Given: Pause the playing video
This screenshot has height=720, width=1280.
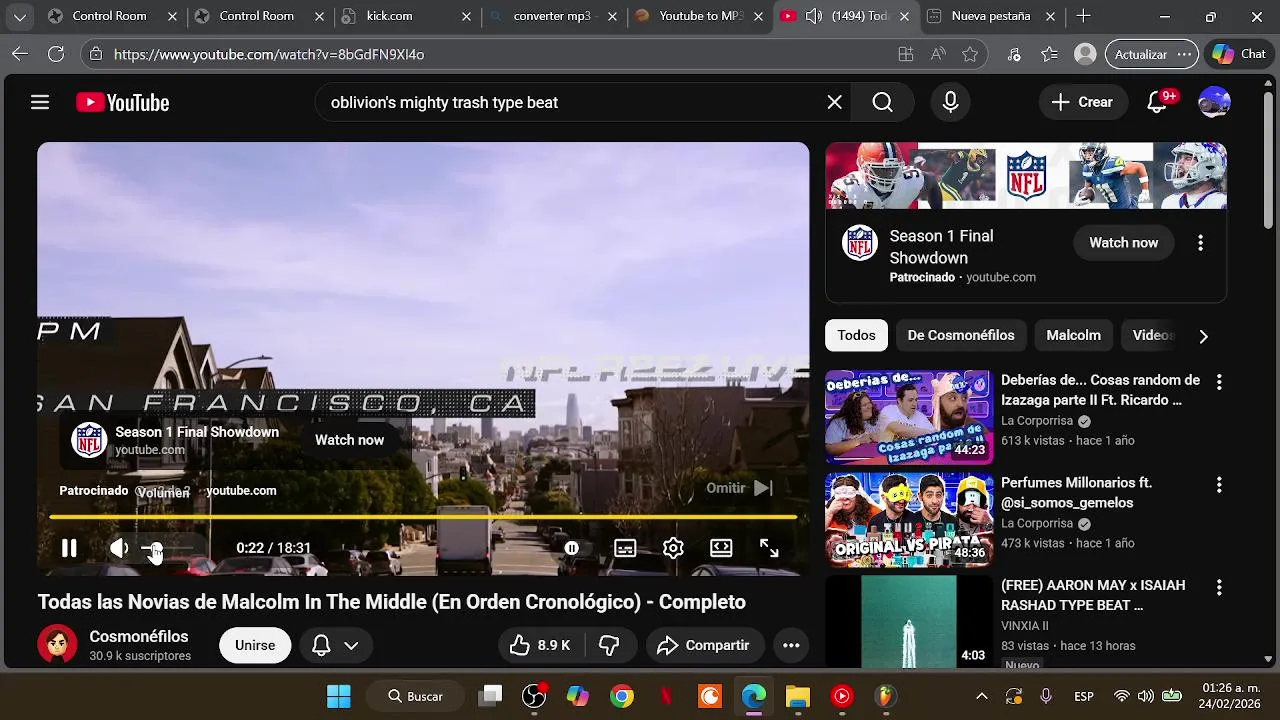Looking at the screenshot, I should click(x=69, y=548).
